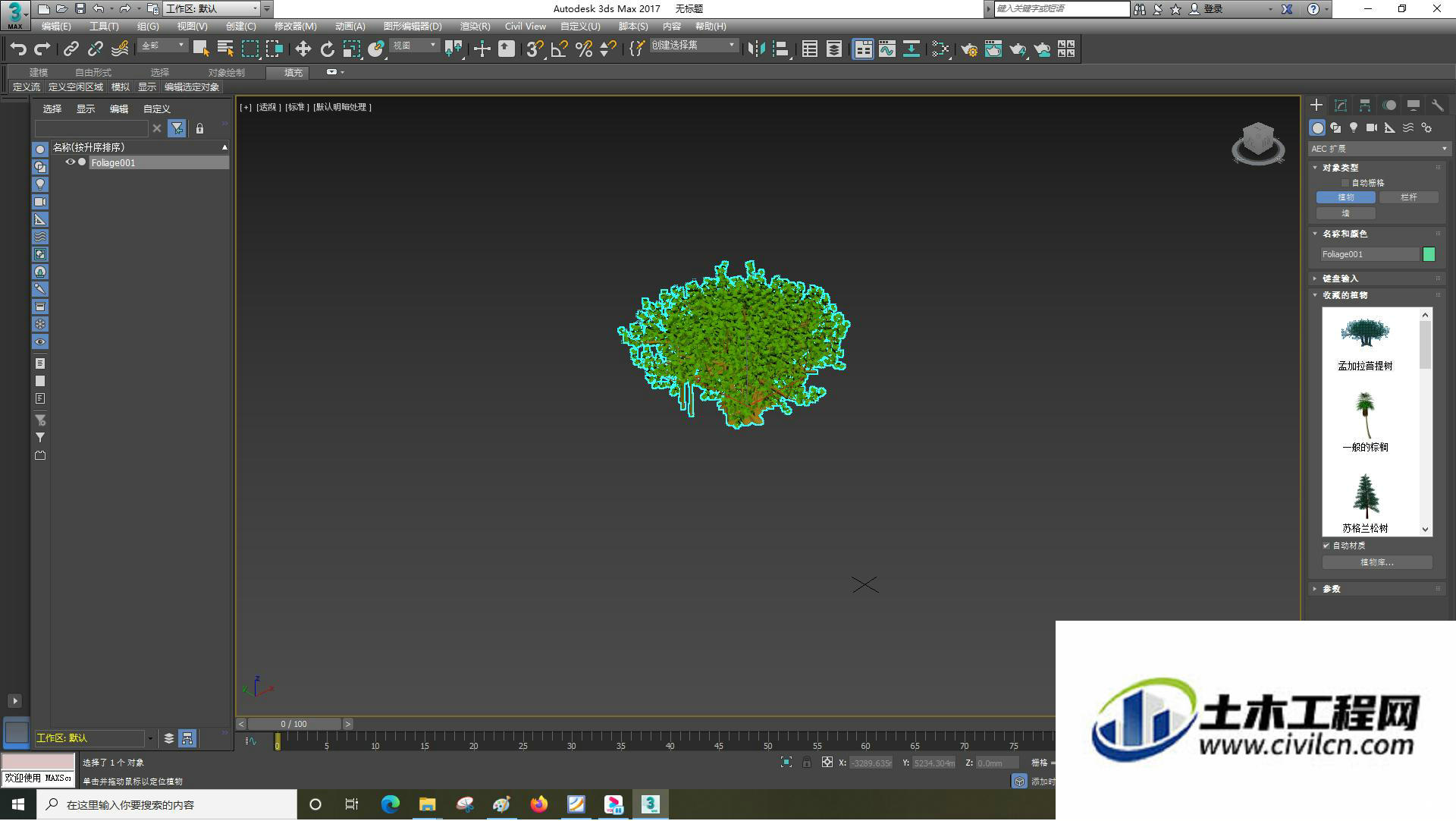
Task: Select the Select and Link tool
Action: (x=71, y=49)
